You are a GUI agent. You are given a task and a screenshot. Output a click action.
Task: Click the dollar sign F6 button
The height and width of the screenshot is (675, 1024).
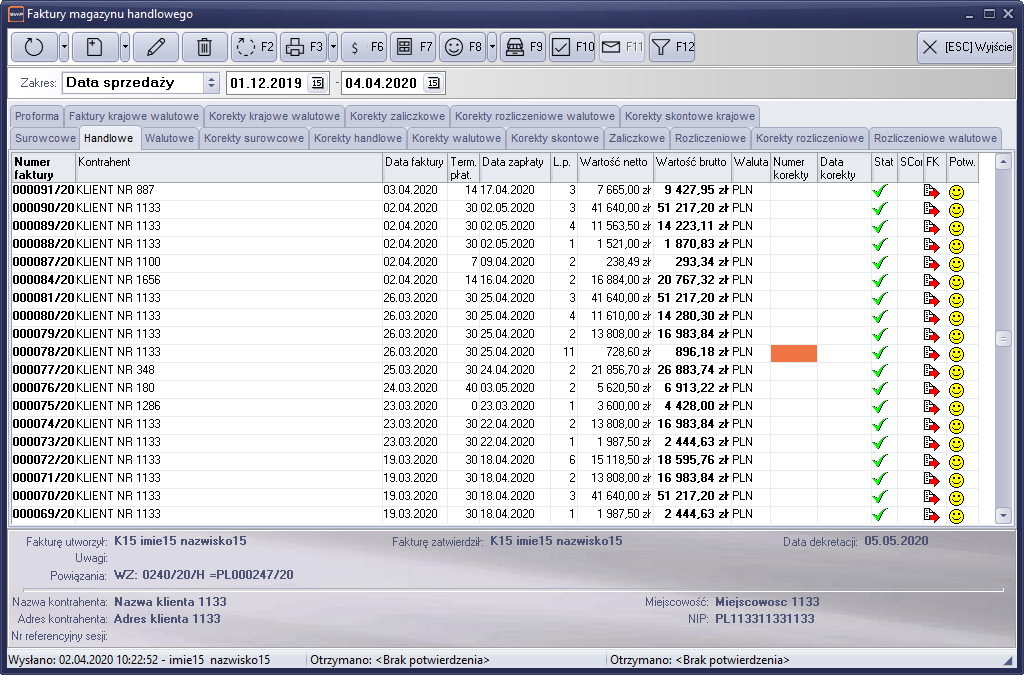[x=363, y=47]
